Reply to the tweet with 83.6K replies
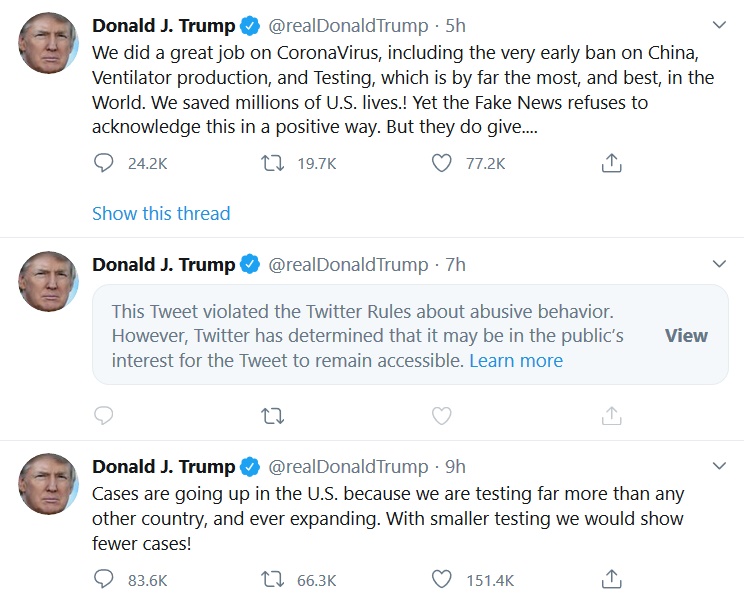 tap(104, 579)
